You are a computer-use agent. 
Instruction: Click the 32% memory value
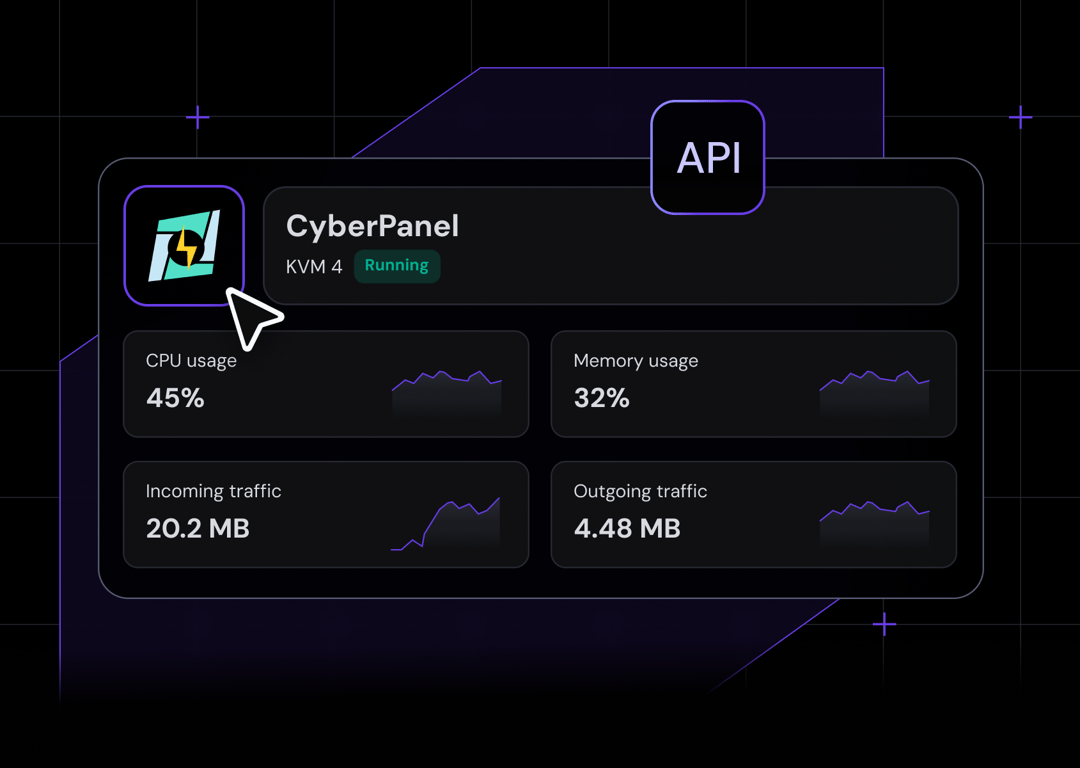pos(602,398)
